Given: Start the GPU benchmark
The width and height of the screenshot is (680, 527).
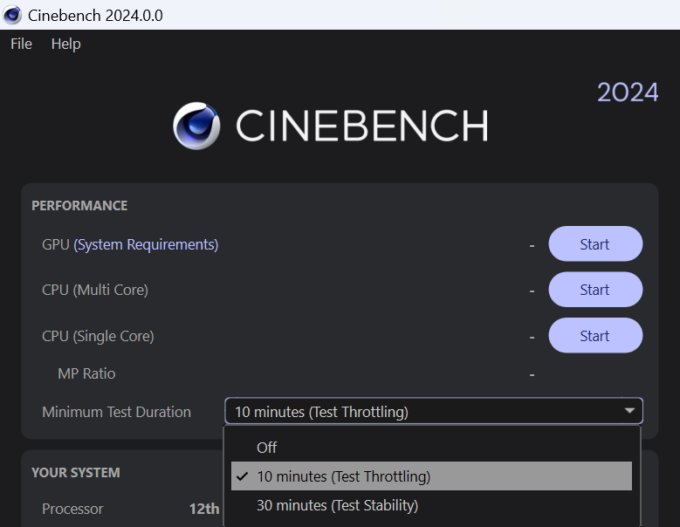Looking at the screenshot, I should tap(595, 244).
